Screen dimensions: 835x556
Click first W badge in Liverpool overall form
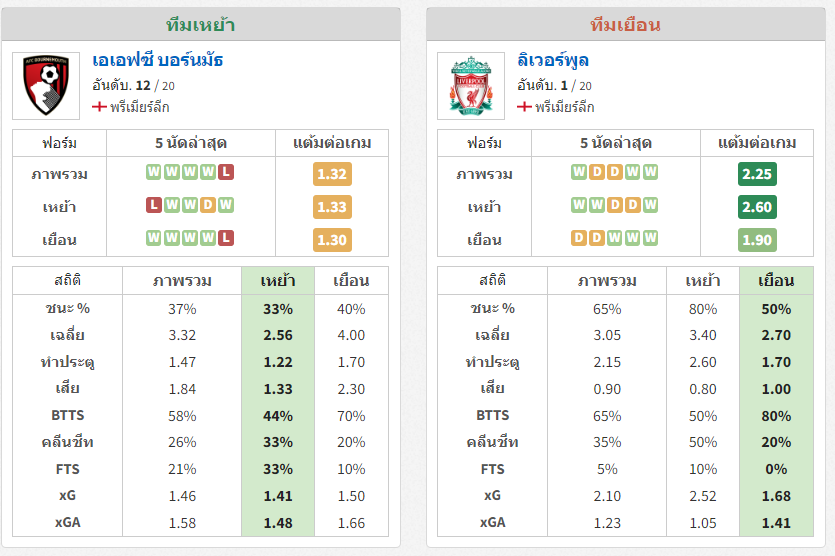click(579, 172)
